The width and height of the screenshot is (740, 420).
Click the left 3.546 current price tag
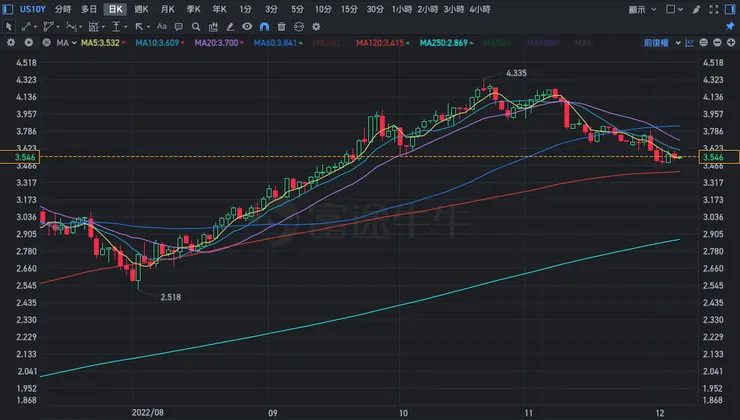coord(20,157)
